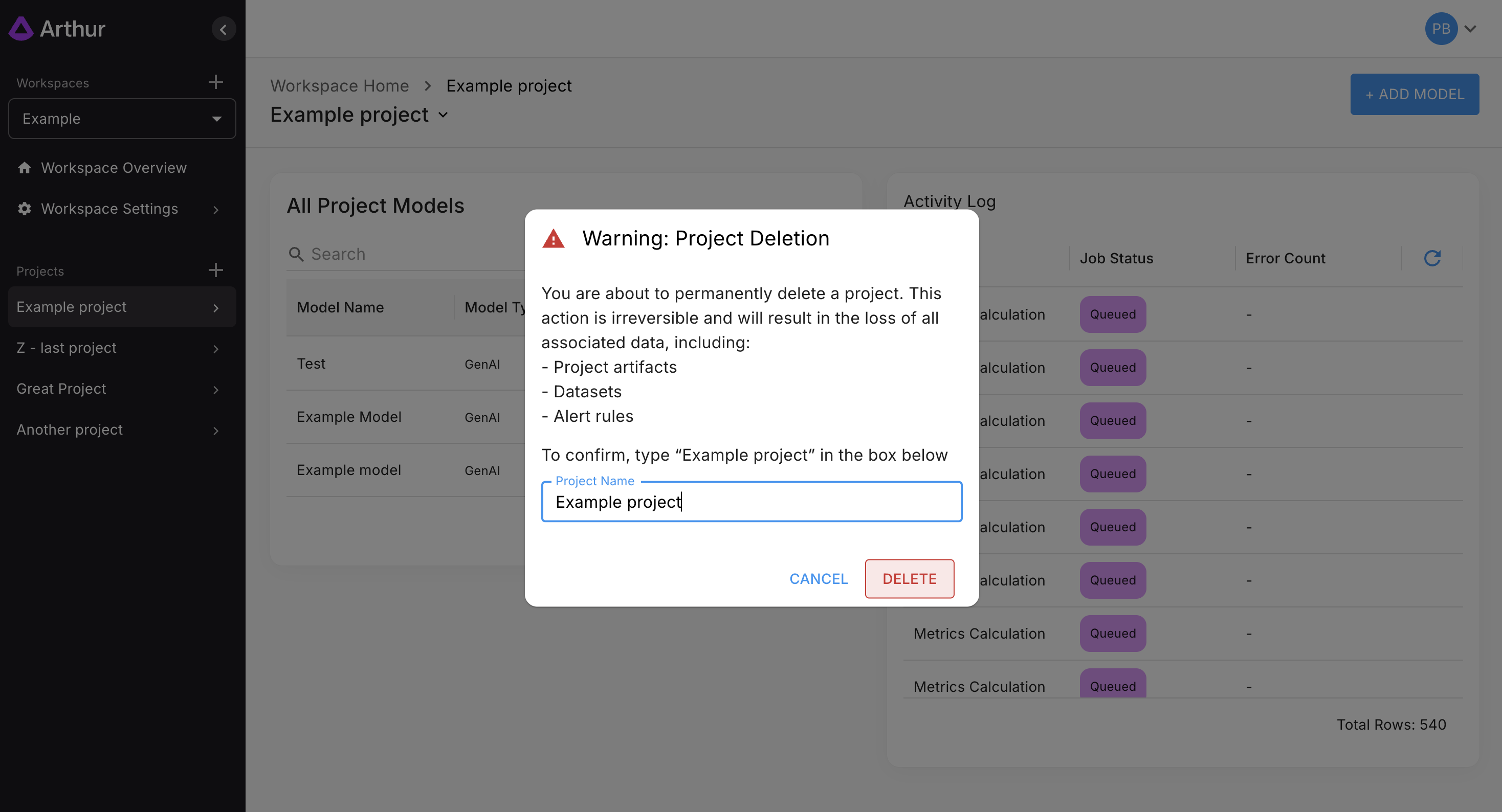Click the search magnifier icon
The height and width of the screenshot is (812, 1502).
(296, 254)
